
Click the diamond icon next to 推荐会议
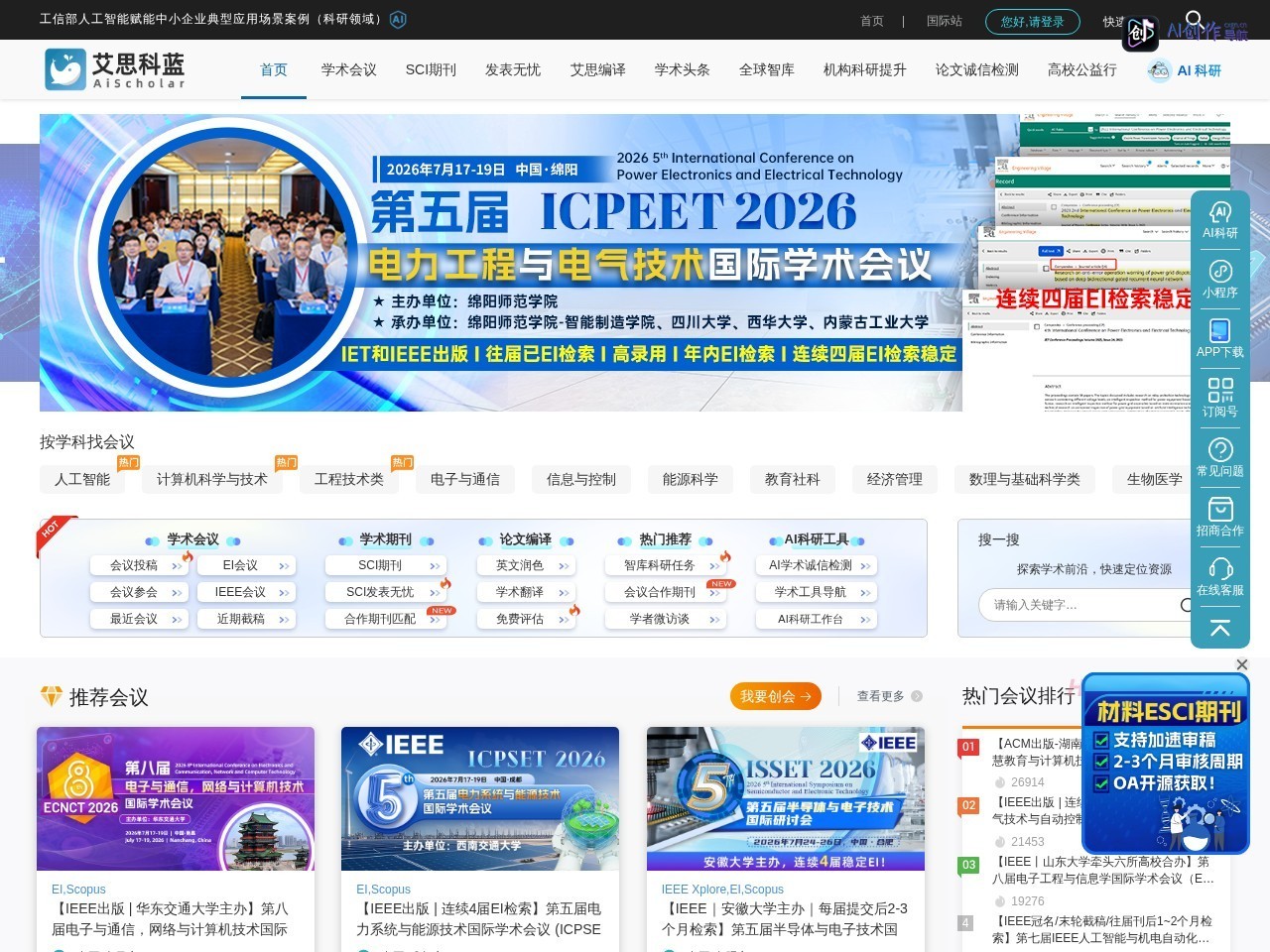click(x=51, y=696)
